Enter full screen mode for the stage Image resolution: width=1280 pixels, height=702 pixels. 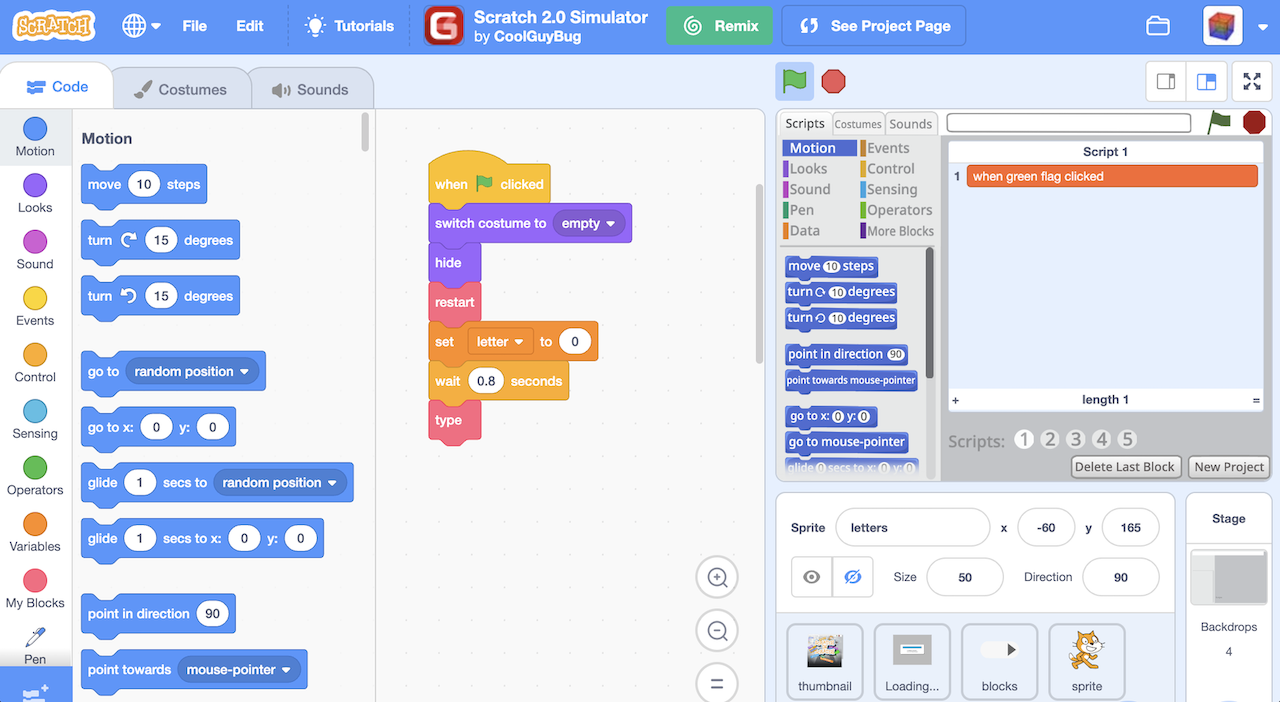1251,81
